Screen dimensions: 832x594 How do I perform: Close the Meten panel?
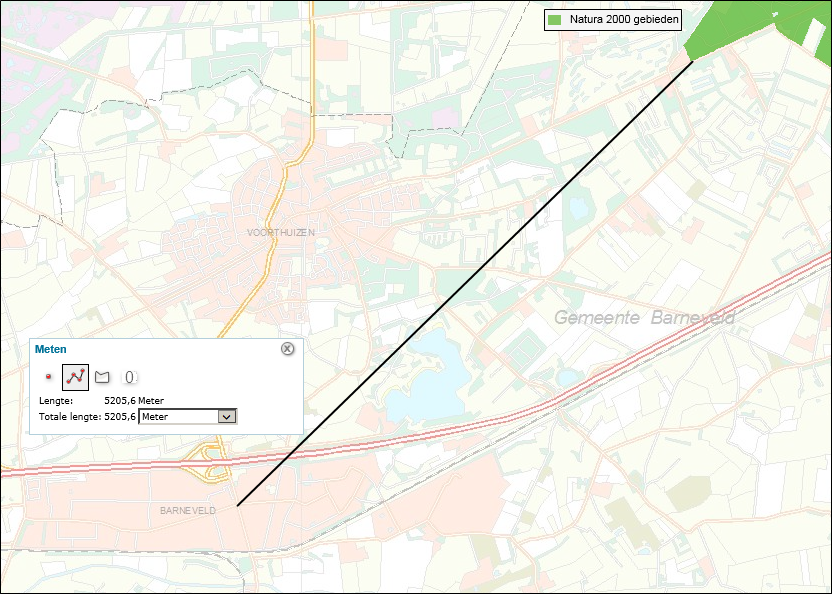click(x=287, y=348)
